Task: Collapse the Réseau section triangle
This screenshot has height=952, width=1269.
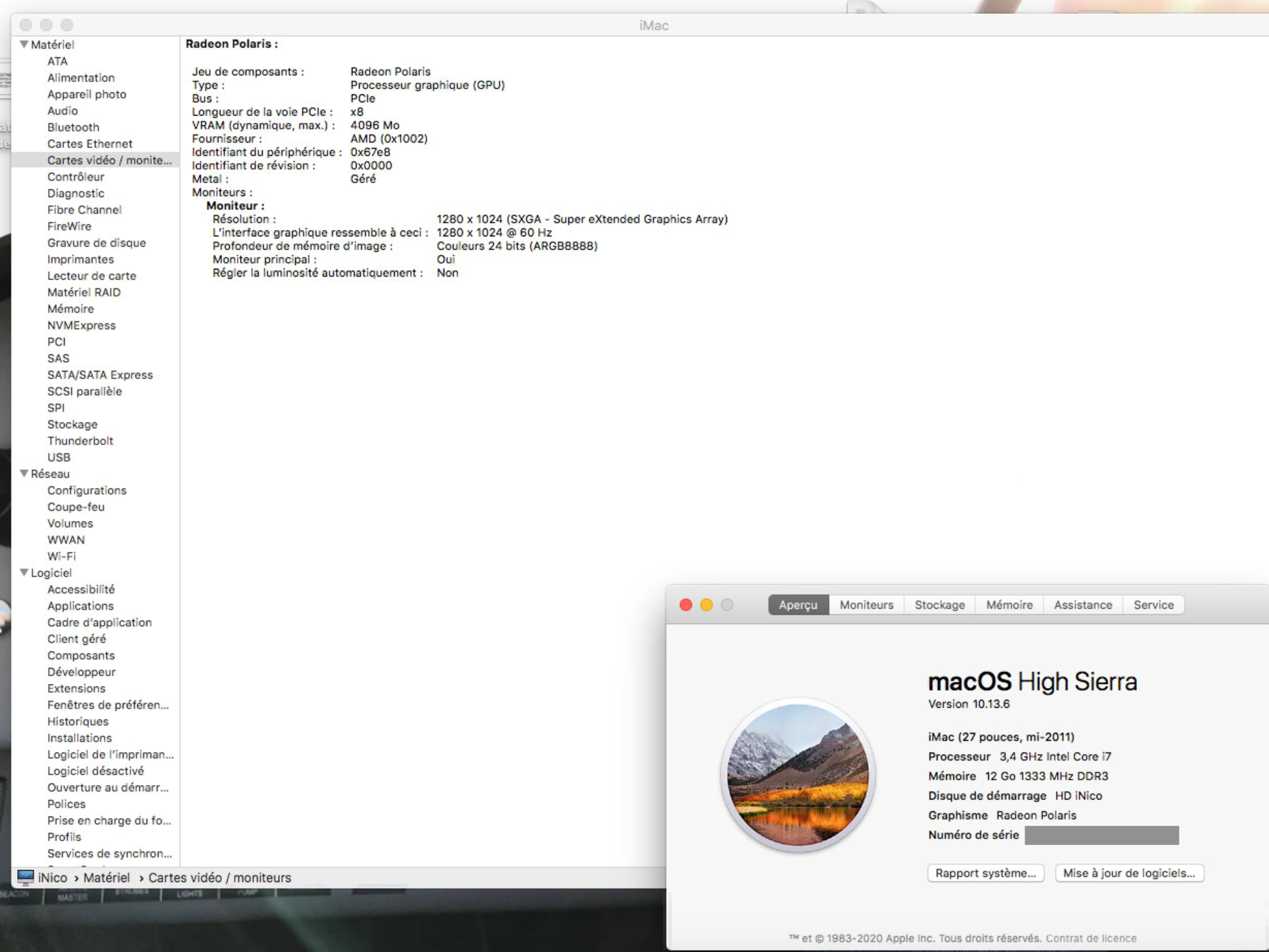Action: [24, 473]
